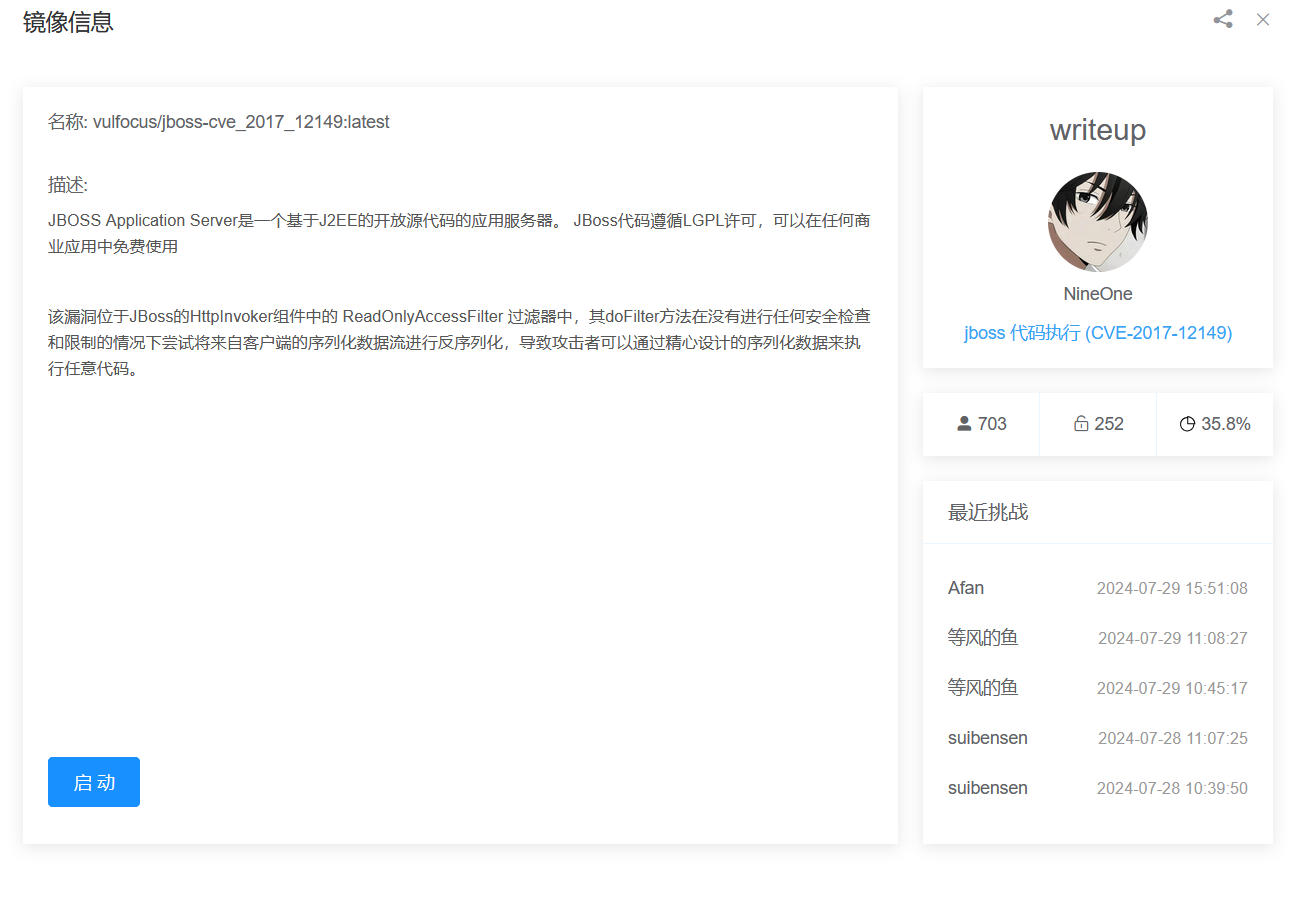Screen dimensions: 1289x900
Task: Click the 镜像信息 dialog title
Action: tap(68, 22)
